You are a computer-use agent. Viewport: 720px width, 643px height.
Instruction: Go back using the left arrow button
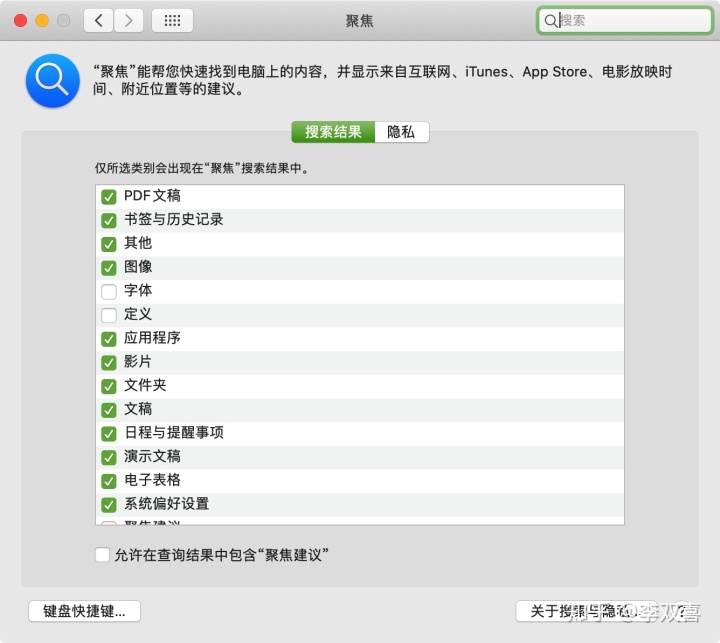[98, 21]
